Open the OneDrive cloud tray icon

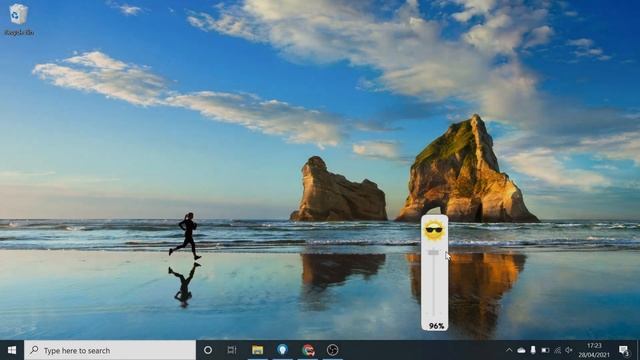(521, 350)
